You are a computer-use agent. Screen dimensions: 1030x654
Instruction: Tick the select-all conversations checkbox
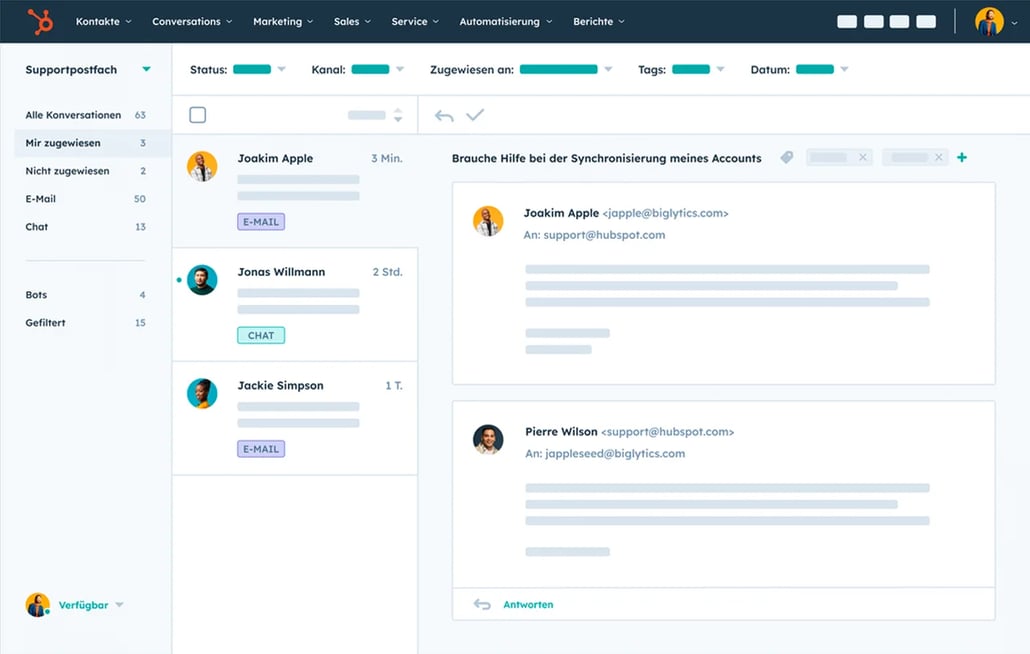198,115
